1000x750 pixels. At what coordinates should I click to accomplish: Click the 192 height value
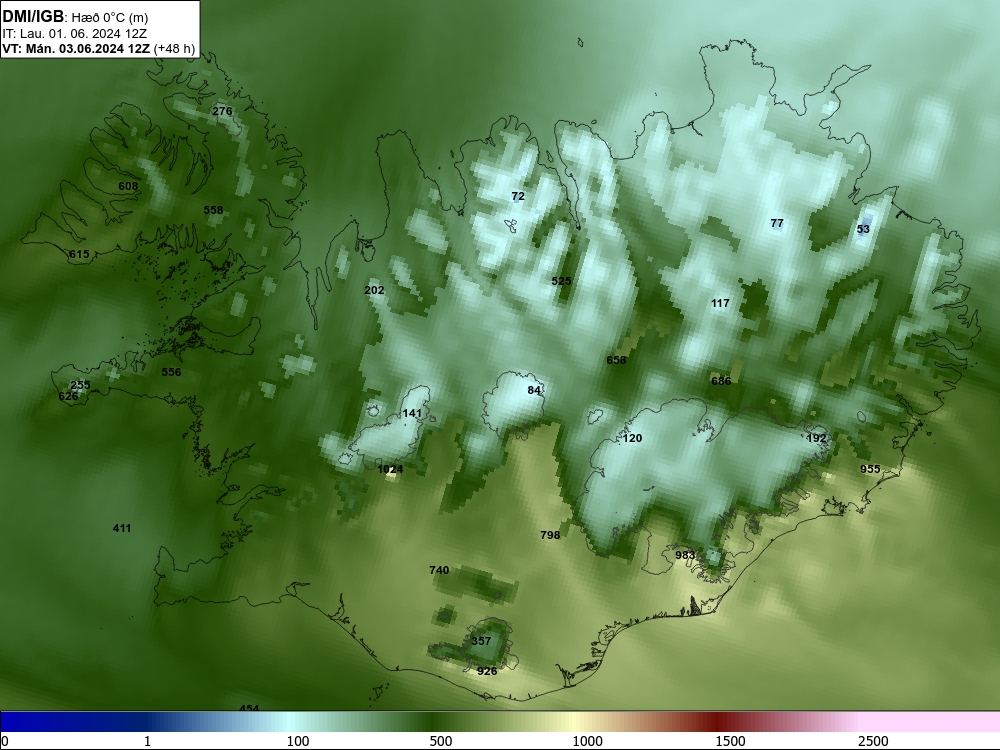click(x=816, y=438)
